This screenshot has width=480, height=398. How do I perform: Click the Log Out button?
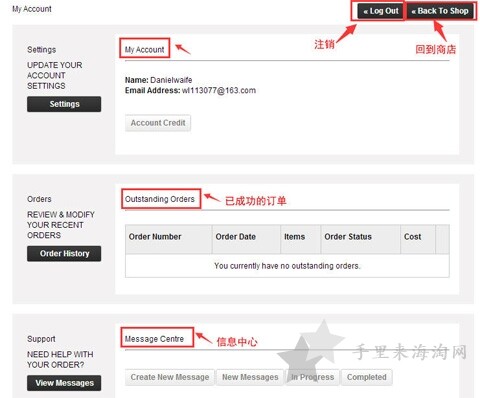(x=380, y=11)
